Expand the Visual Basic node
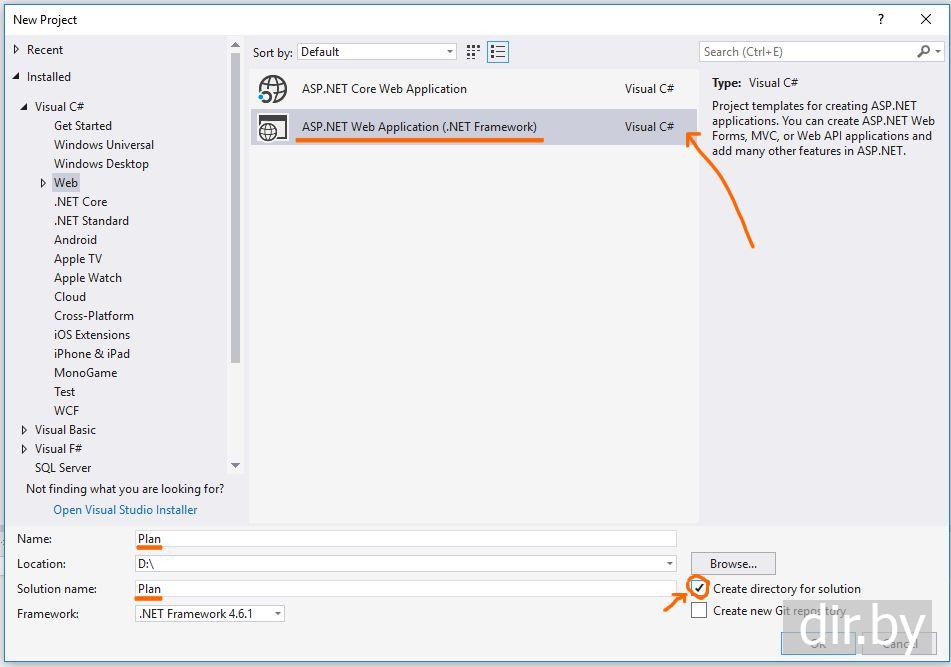951x667 pixels. (24, 430)
